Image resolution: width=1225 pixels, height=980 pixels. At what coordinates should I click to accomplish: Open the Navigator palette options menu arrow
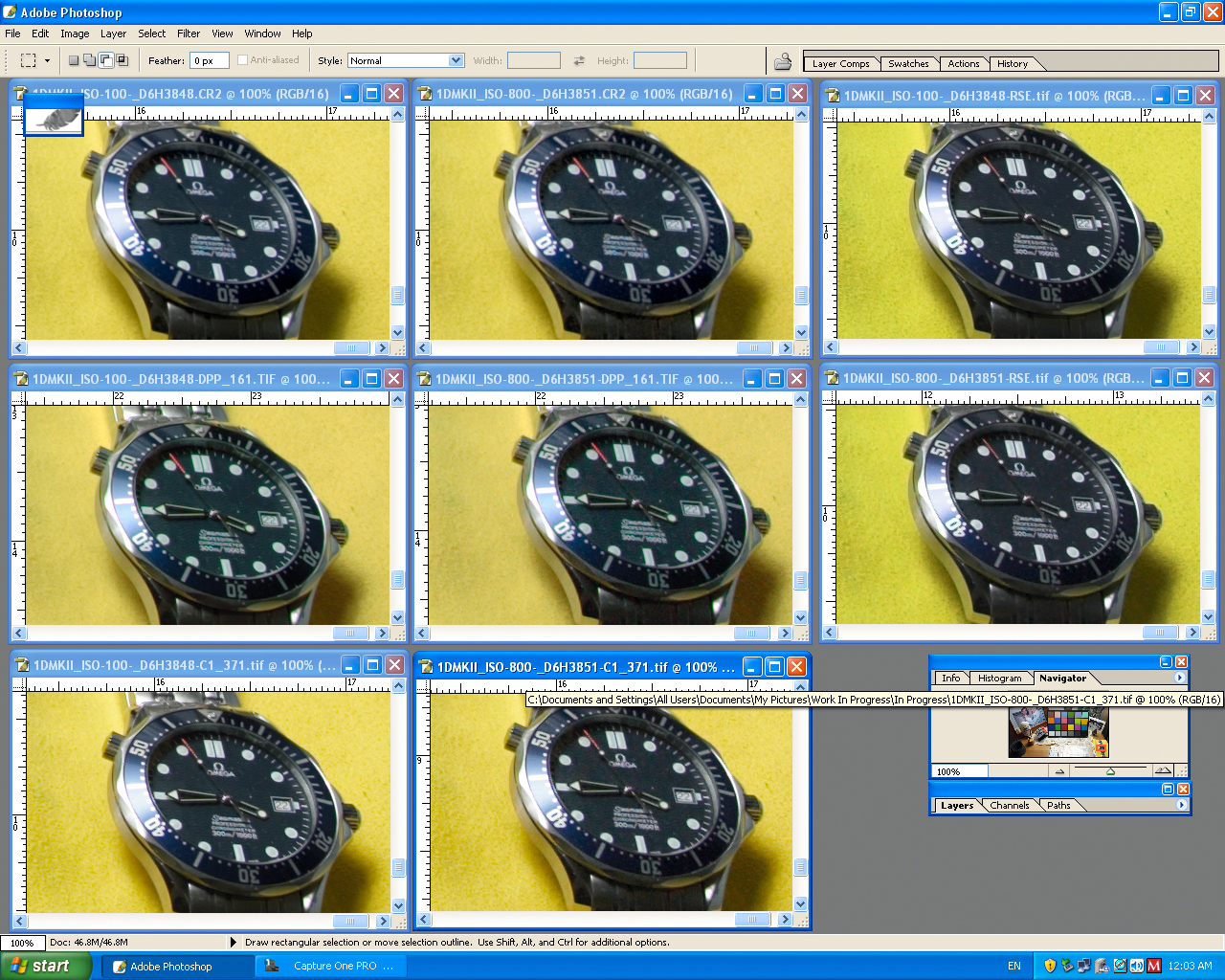(1179, 678)
